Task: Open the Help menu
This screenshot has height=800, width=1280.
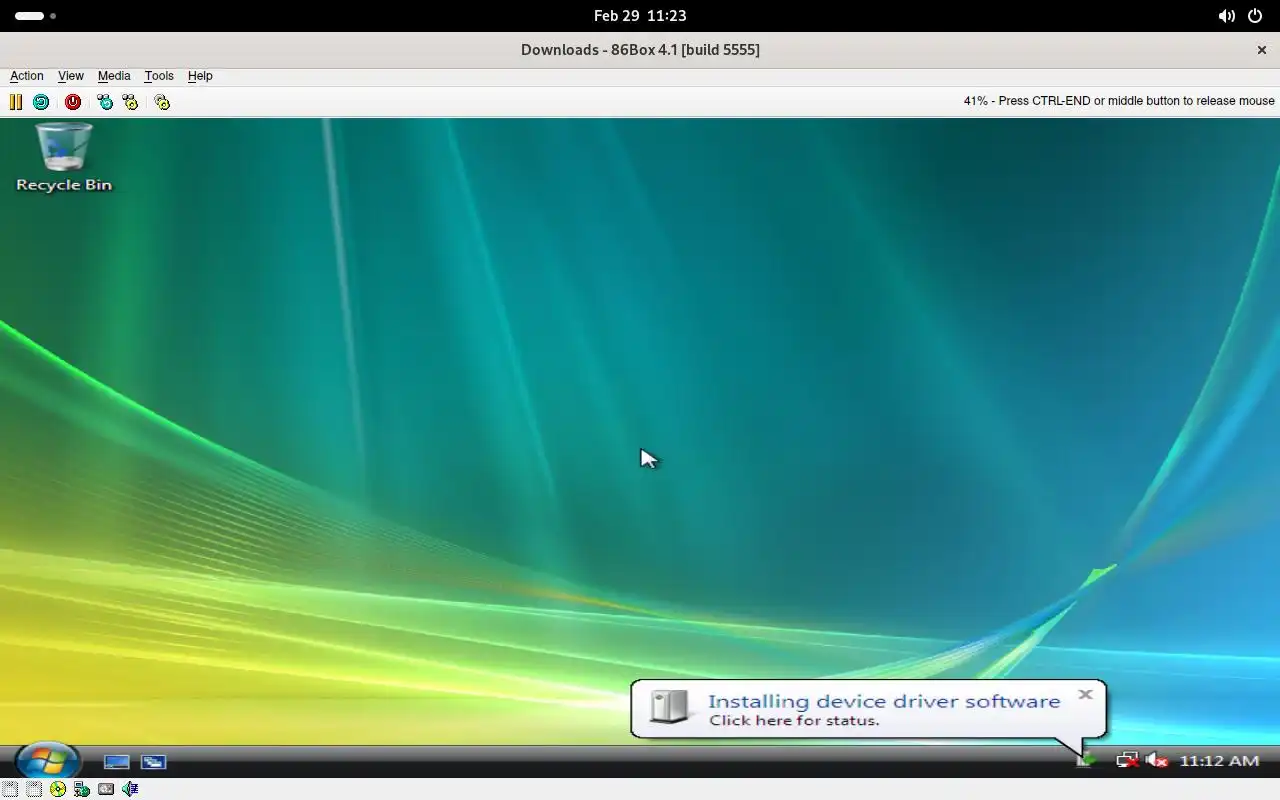Action: click(x=200, y=76)
